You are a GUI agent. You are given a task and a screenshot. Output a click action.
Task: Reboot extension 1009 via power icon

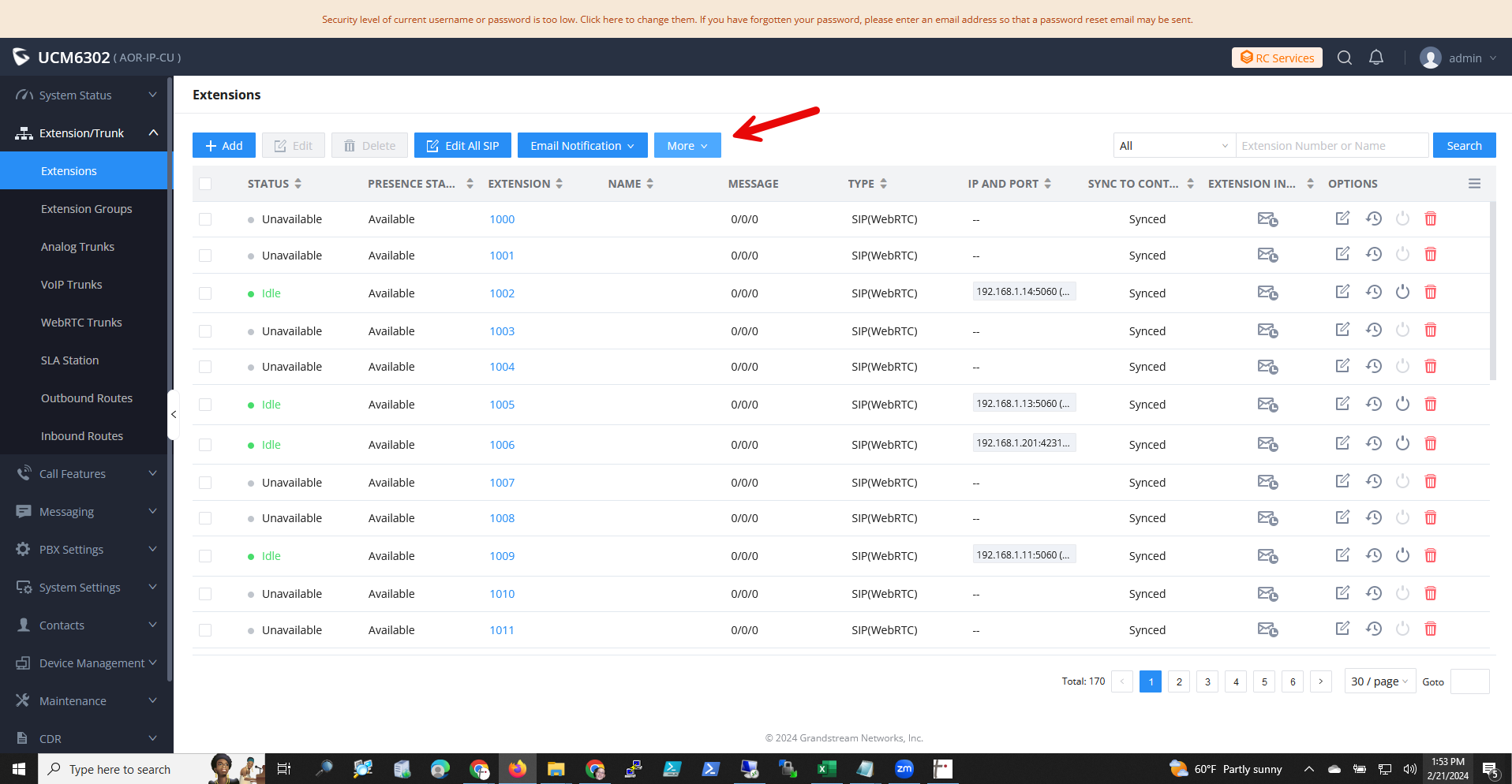(x=1402, y=555)
